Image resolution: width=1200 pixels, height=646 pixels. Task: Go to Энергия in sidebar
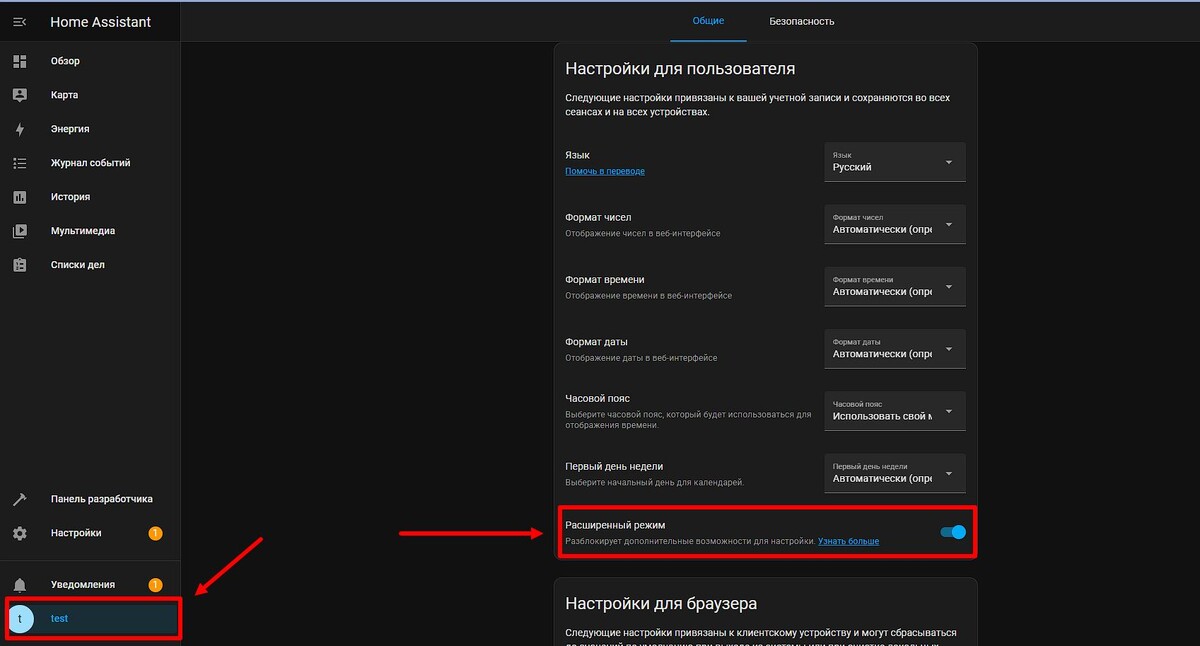[x=70, y=129]
